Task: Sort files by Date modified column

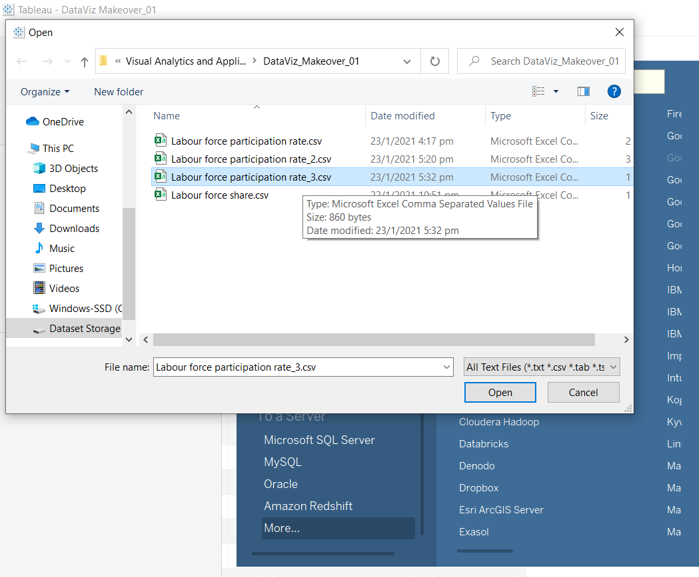Action: 402,116
